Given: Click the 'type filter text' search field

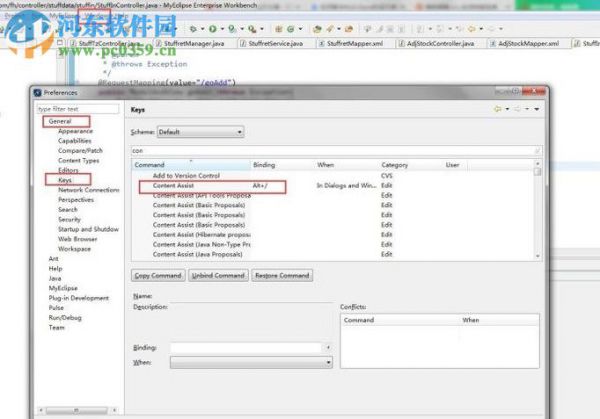Looking at the screenshot, I should 77,109.
